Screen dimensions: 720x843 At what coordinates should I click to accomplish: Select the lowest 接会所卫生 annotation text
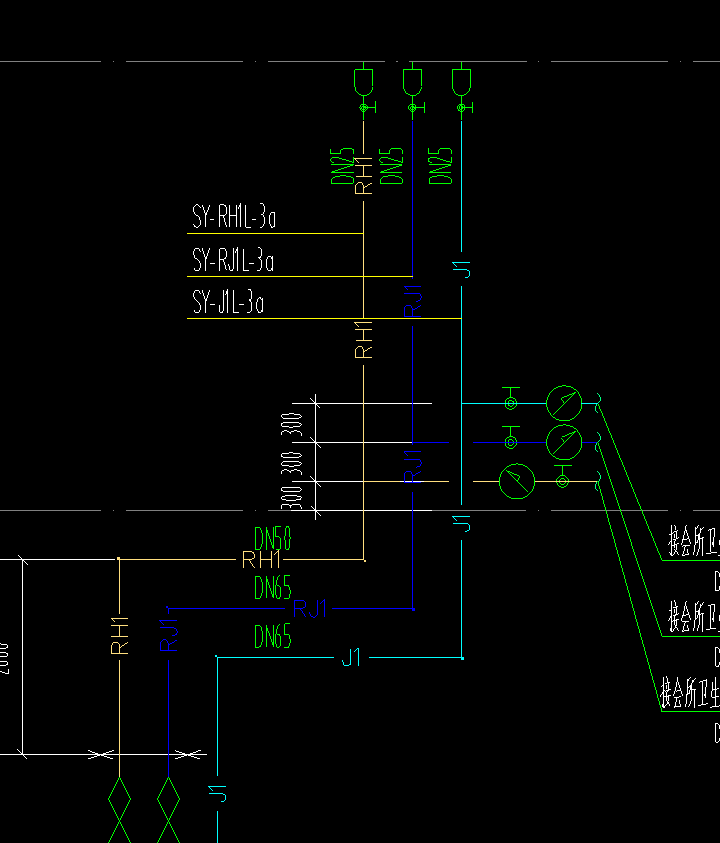coord(690,692)
